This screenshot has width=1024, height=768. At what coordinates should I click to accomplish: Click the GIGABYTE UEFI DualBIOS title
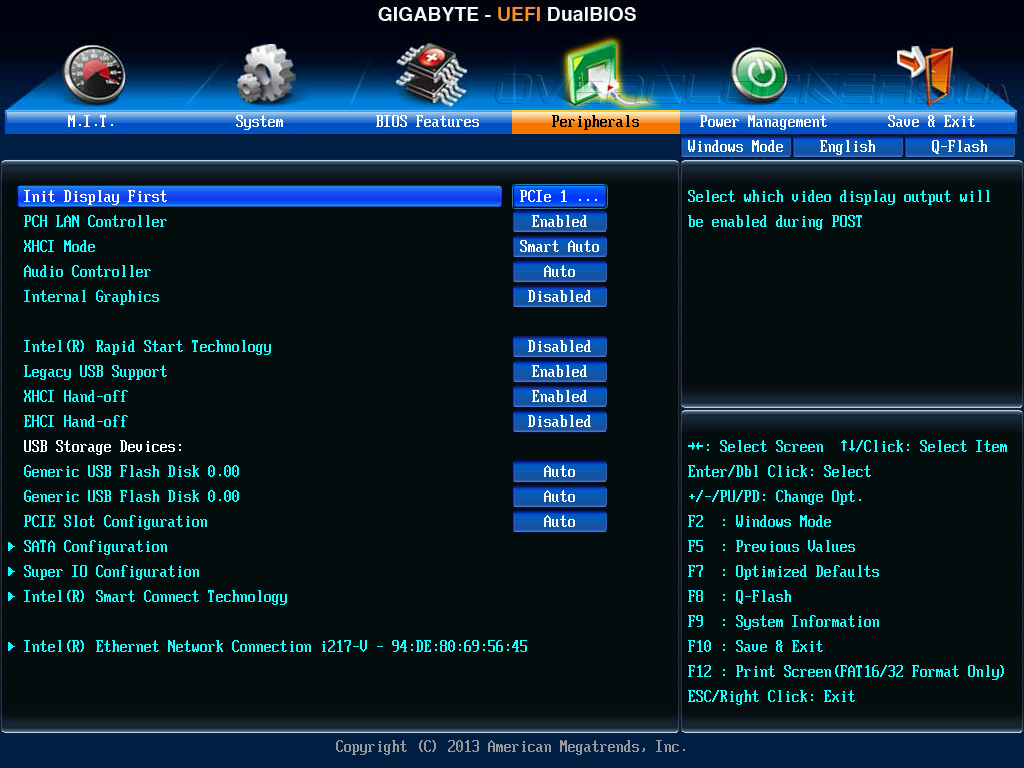point(507,14)
